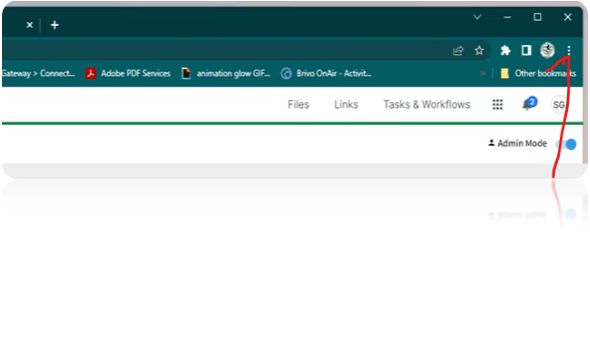The height and width of the screenshot is (361, 590).
Task: Show hidden bookmarks via double chevron
Action: click(483, 73)
